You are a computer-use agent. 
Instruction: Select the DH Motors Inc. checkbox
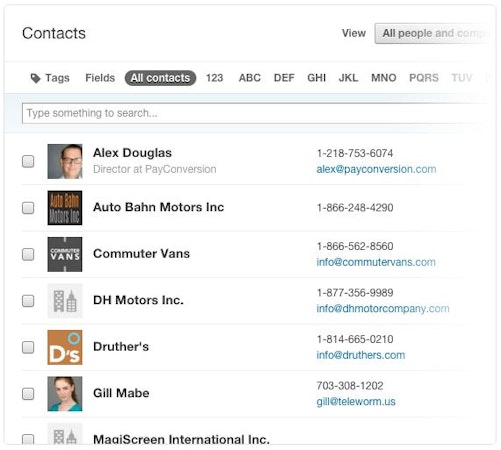click(x=28, y=301)
